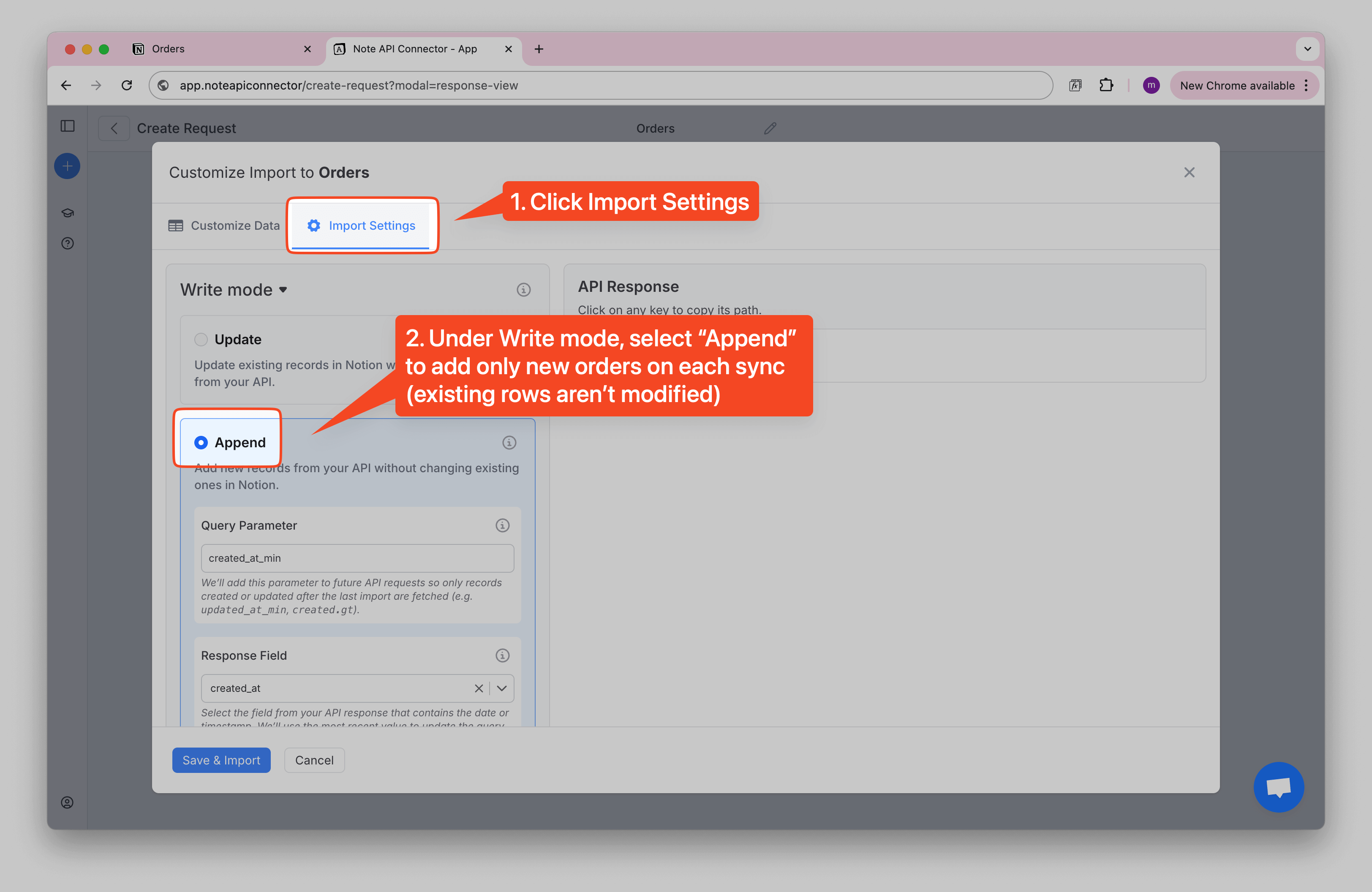1372x892 pixels.
Task: Click the Cancel button
Action: click(x=313, y=760)
